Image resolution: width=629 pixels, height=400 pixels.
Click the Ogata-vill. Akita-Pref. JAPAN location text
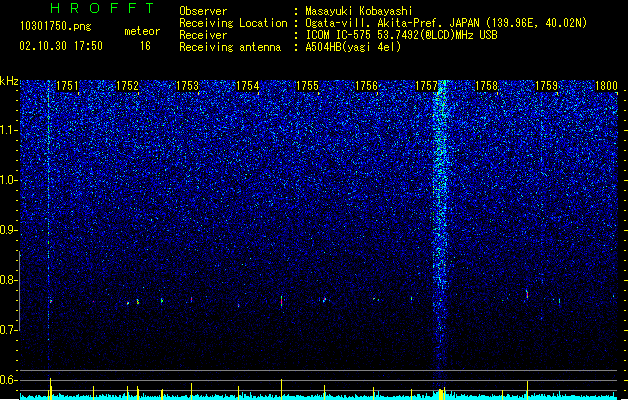point(446,23)
